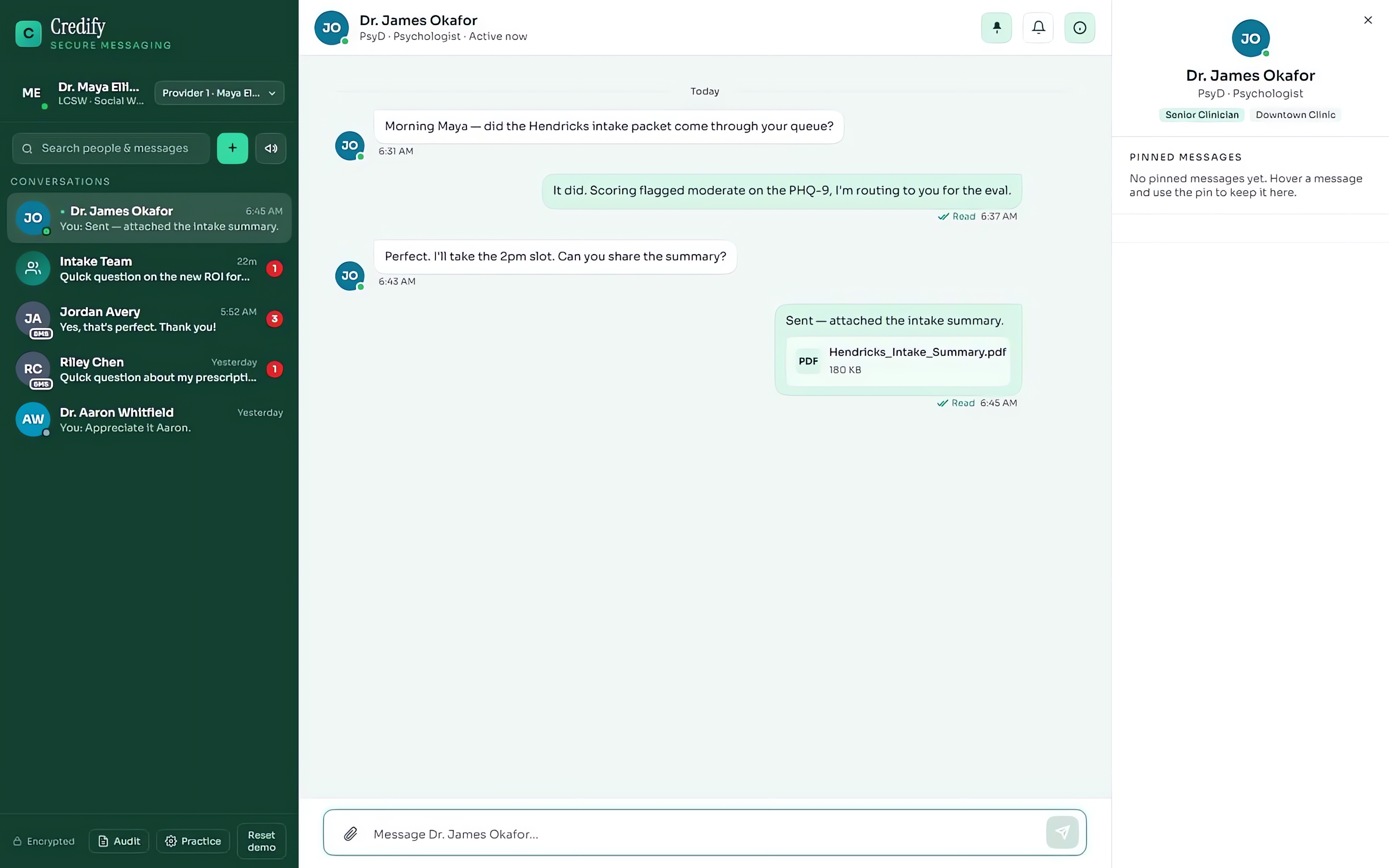Click the Read 6:45 AM receipt

pos(977,403)
